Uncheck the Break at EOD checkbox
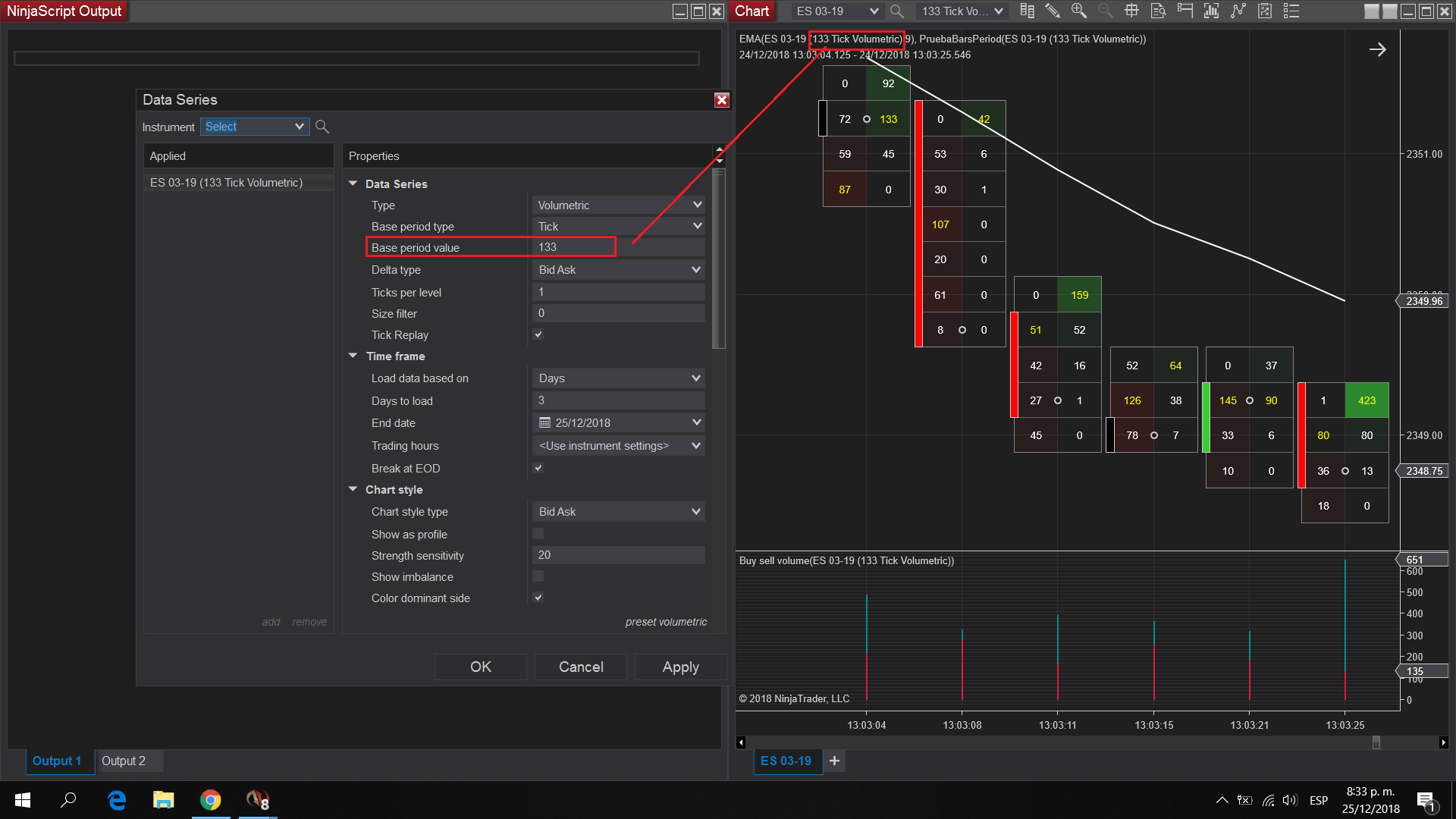 [x=538, y=468]
